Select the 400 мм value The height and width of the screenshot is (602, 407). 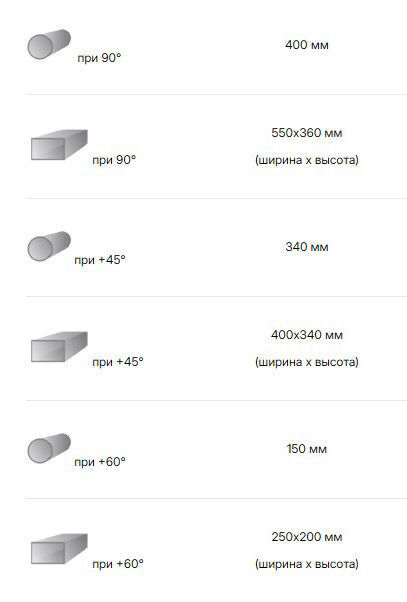tap(307, 45)
